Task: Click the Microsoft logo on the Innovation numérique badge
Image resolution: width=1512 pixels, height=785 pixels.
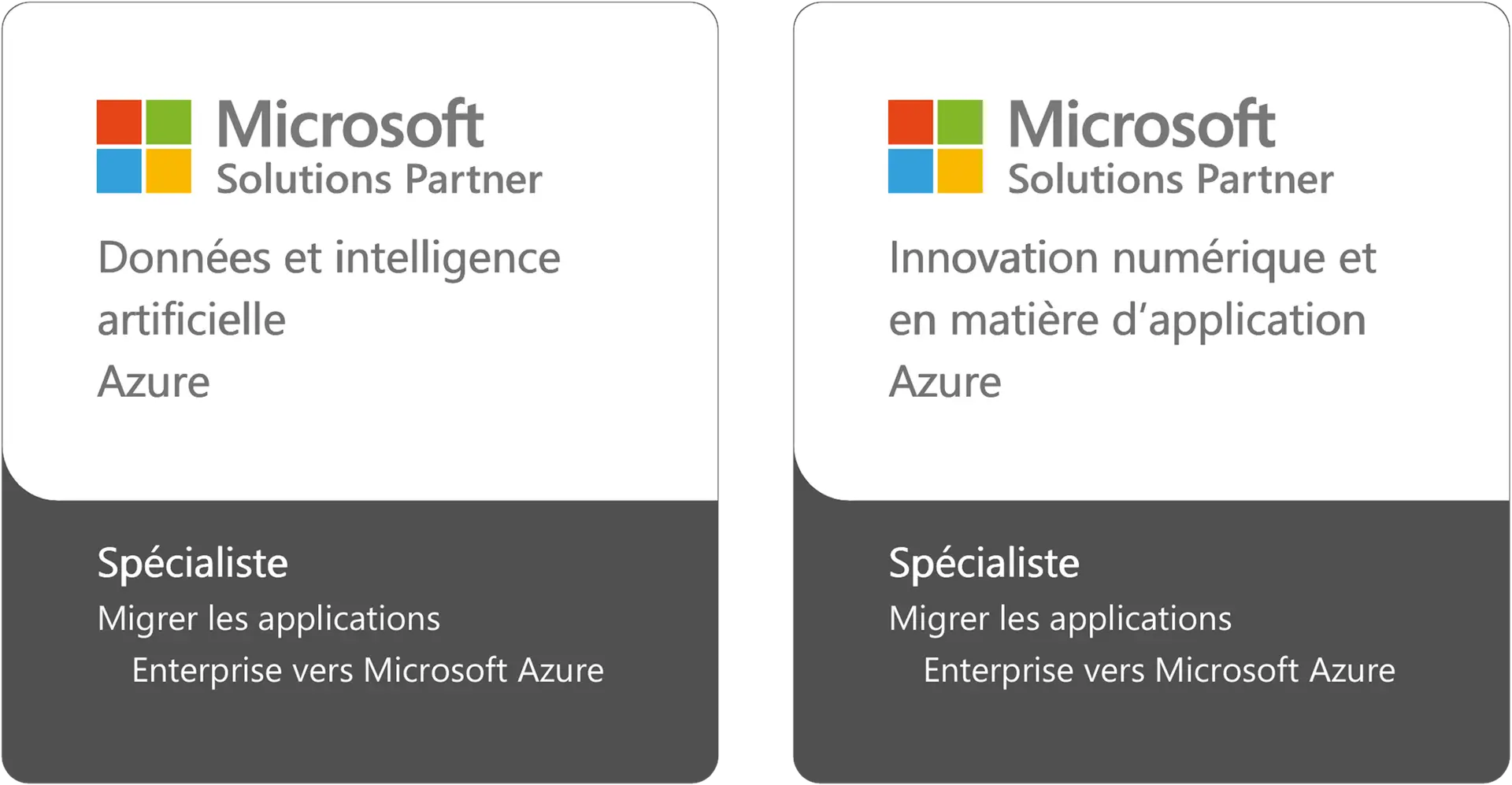Action: pyautogui.click(x=936, y=146)
